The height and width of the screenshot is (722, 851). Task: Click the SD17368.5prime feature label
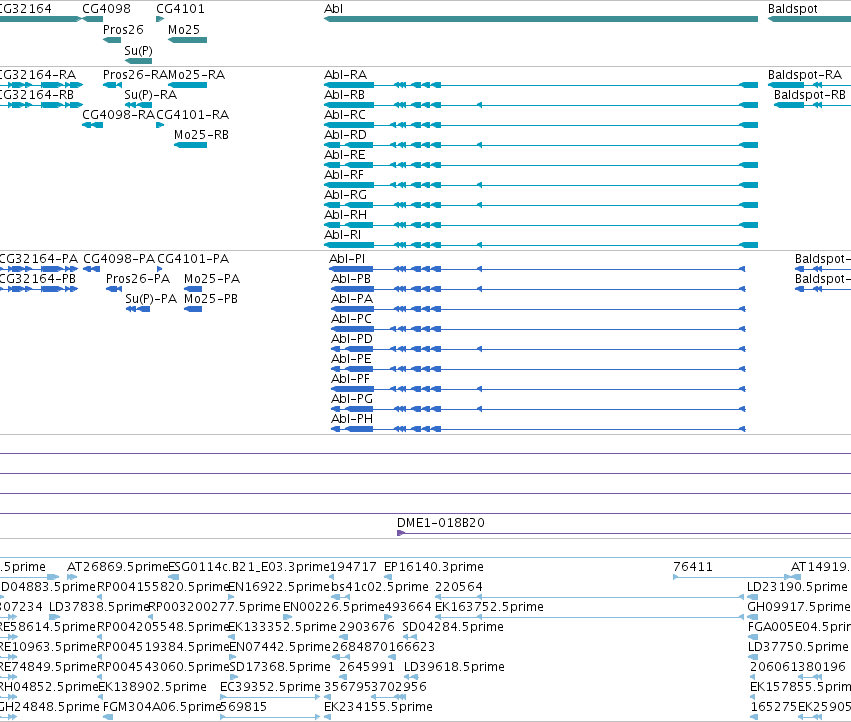coord(280,667)
